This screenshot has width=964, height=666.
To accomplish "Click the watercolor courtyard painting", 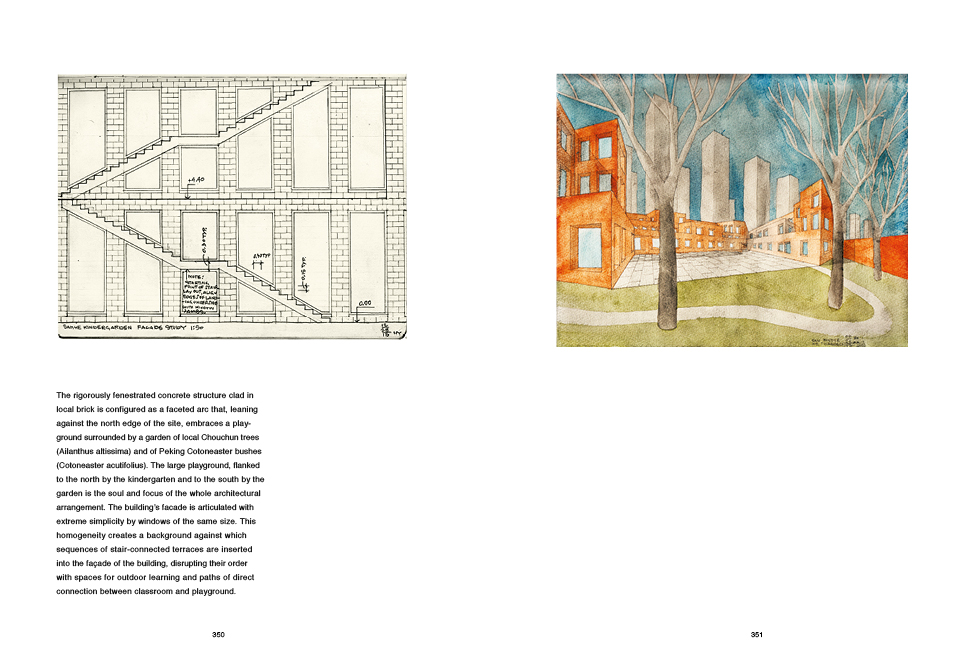I will click(x=731, y=210).
